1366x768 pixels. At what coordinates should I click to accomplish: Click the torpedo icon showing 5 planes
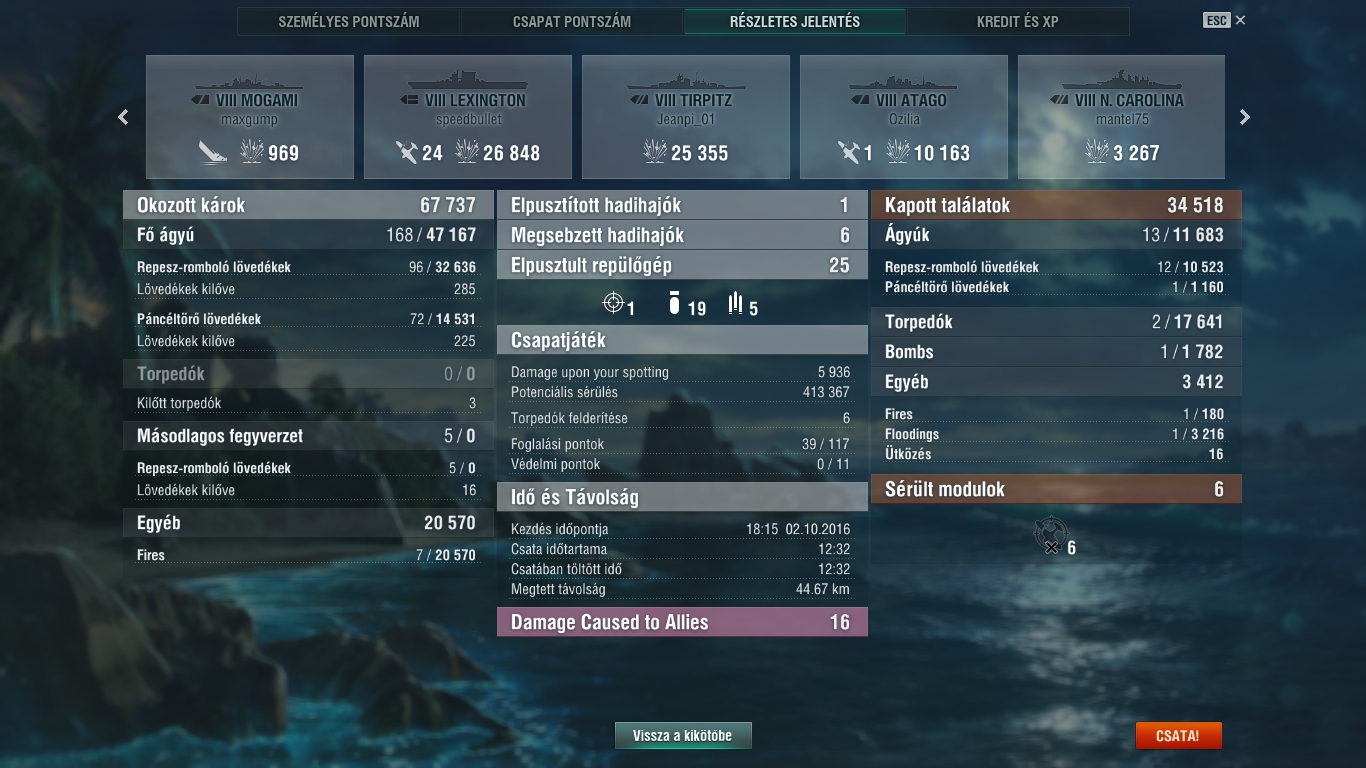735,303
